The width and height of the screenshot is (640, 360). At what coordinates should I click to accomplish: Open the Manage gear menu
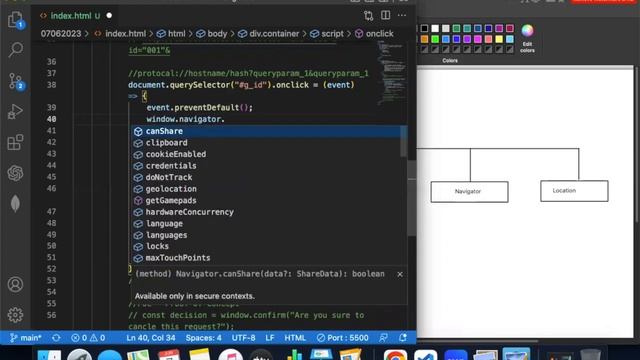[x=16, y=315]
